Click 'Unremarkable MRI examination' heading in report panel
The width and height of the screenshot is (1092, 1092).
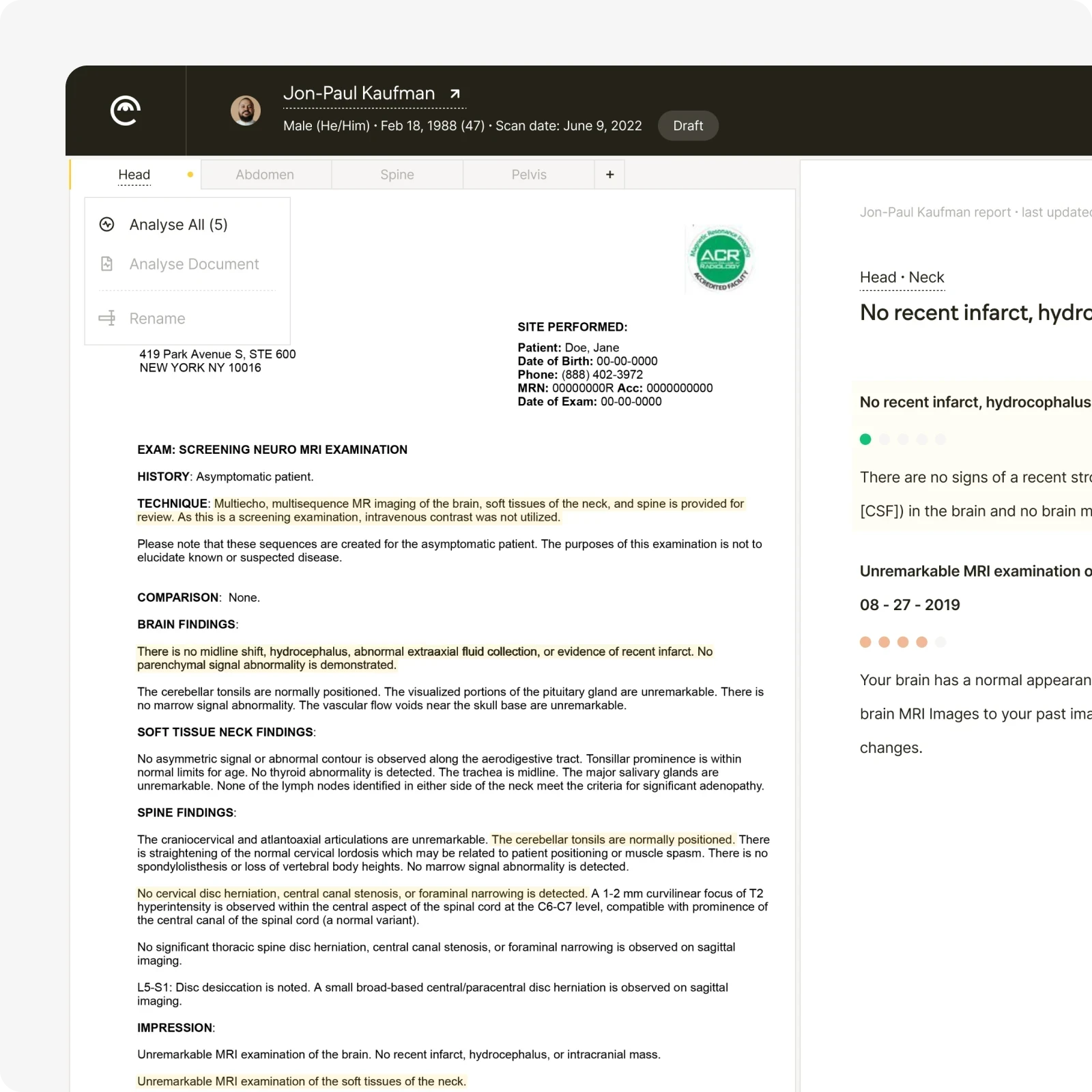point(976,571)
